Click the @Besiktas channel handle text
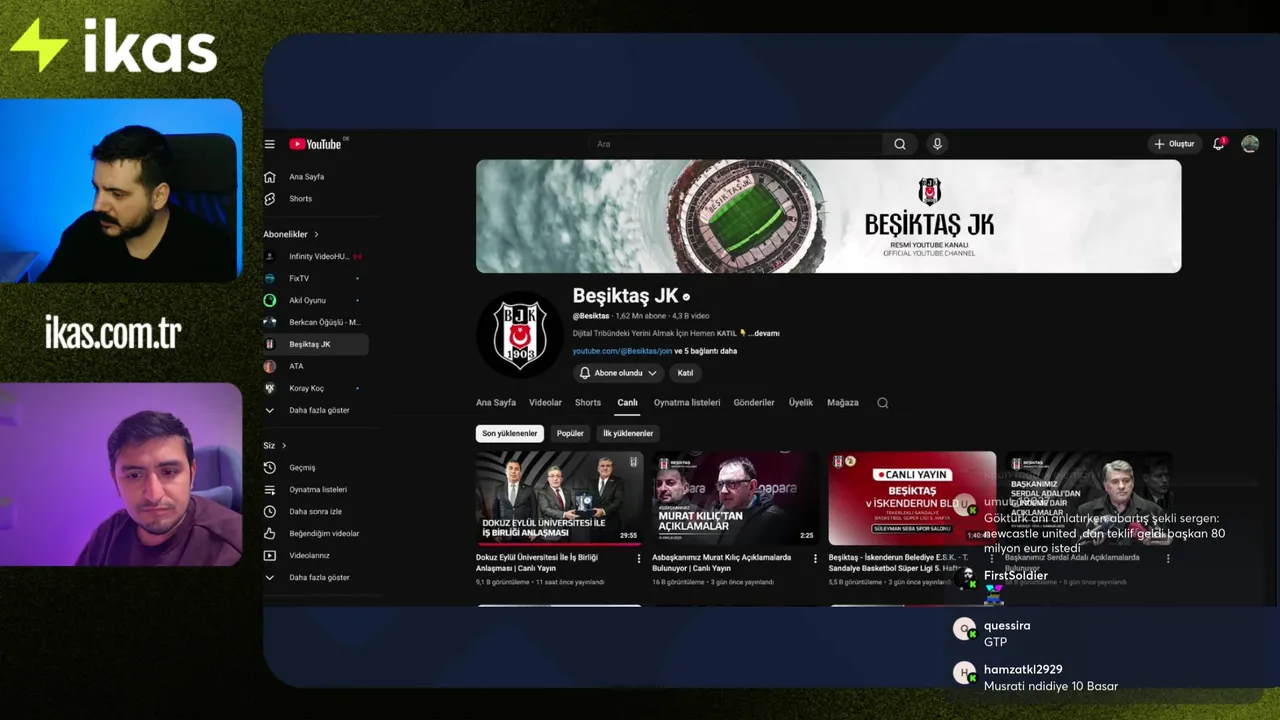This screenshot has height=720, width=1280. point(591,316)
